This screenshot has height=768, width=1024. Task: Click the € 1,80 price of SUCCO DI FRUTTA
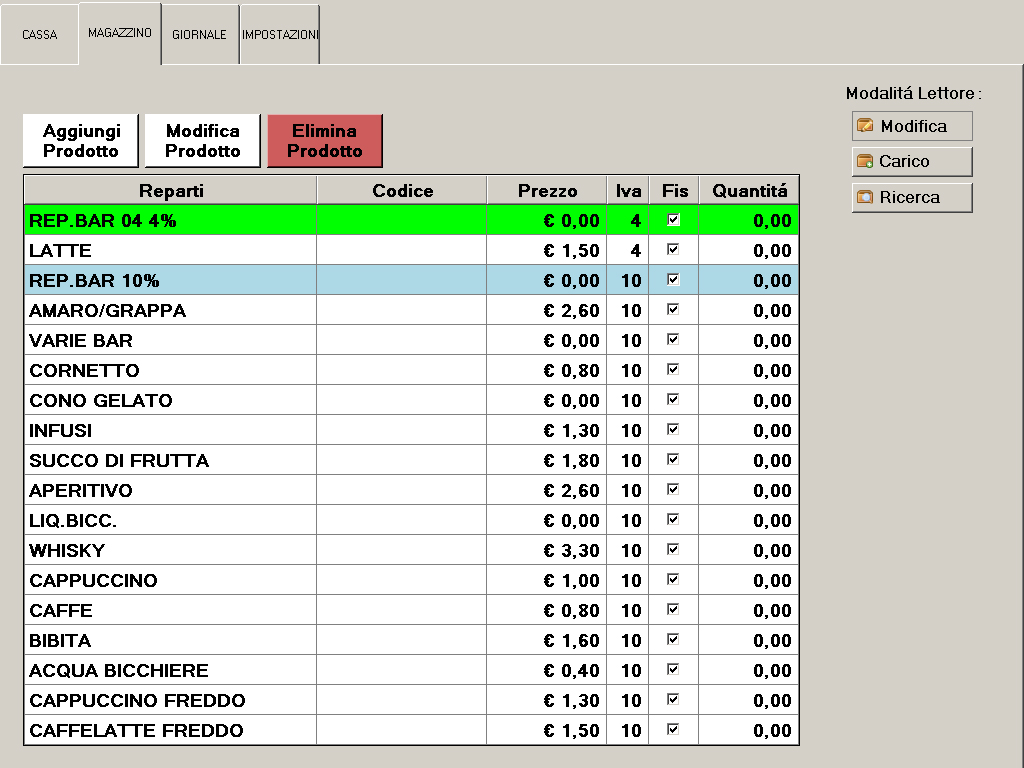[571, 461]
